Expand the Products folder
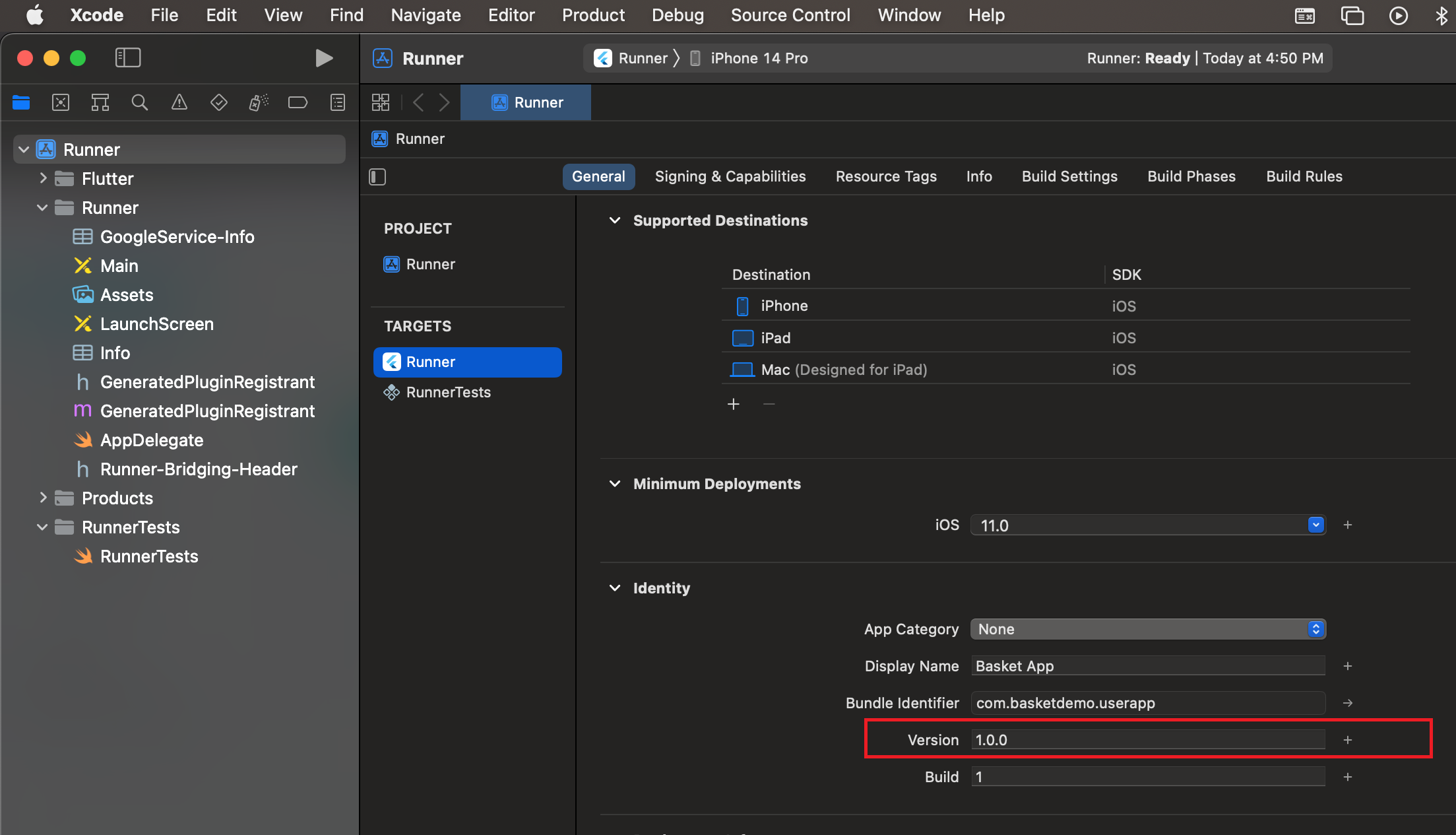This screenshot has width=1456, height=835. [x=42, y=498]
